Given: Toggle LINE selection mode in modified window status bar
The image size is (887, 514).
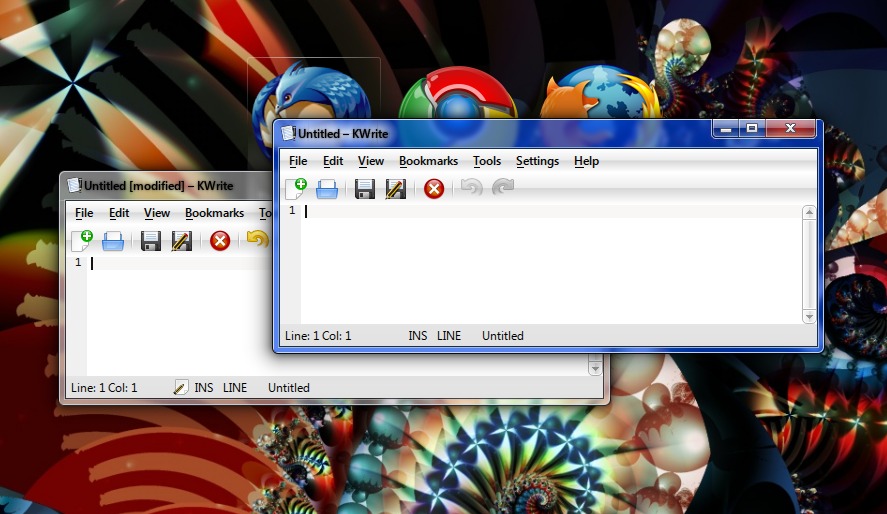Looking at the screenshot, I should click(x=235, y=388).
